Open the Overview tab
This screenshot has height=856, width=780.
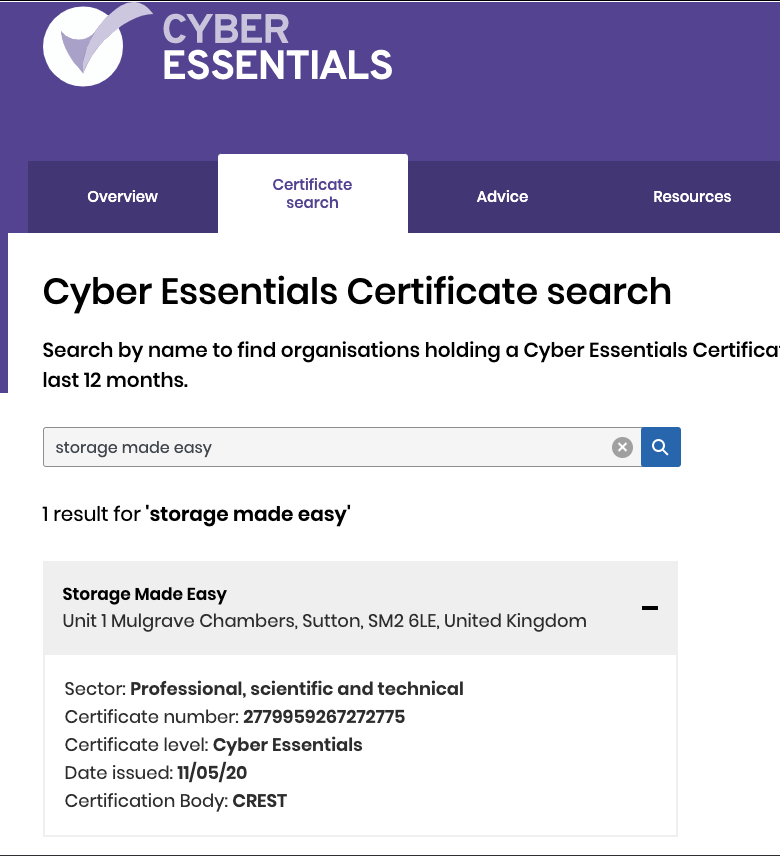(123, 197)
